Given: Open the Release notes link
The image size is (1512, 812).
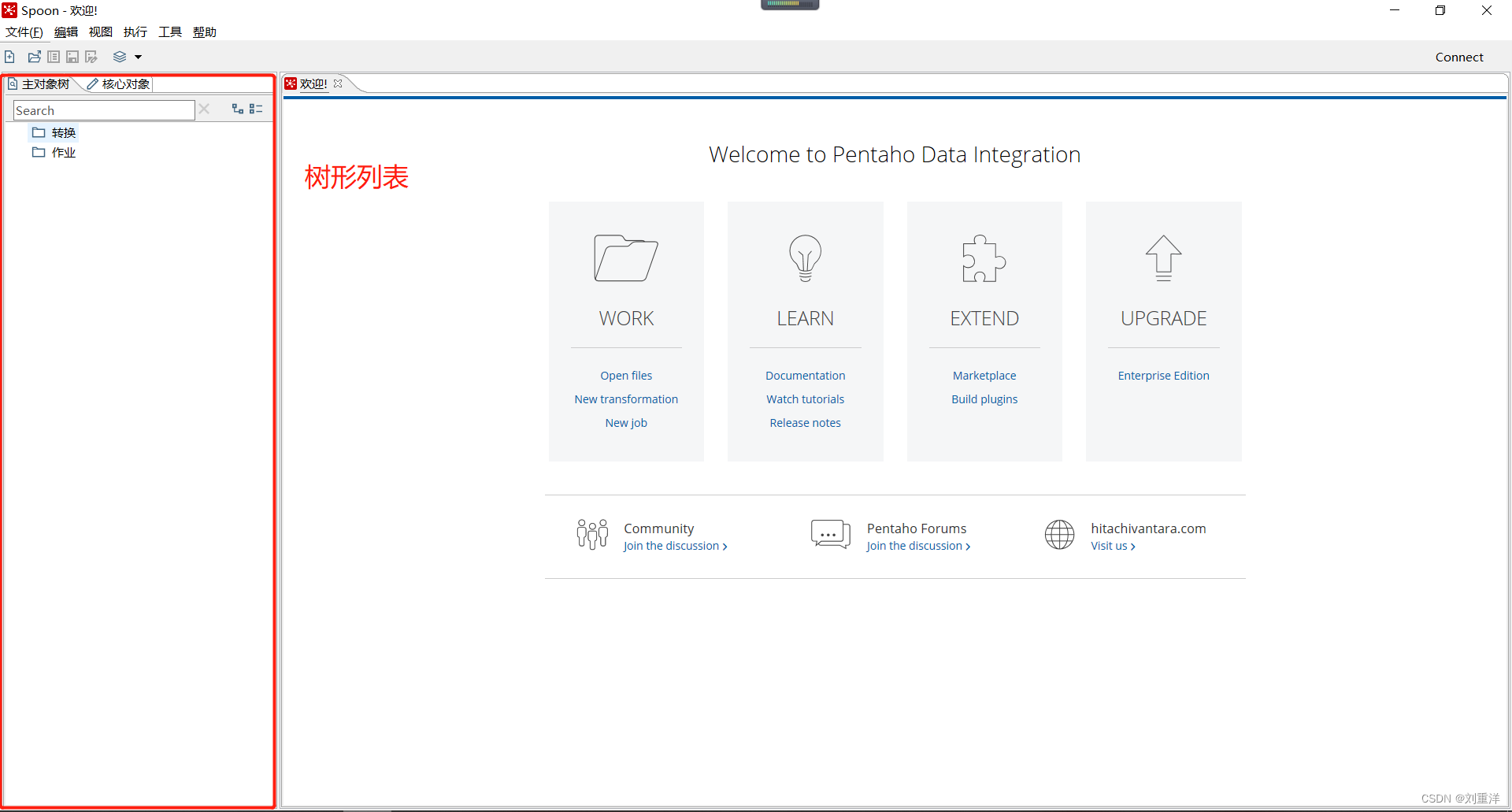Looking at the screenshot, I should tap(805, 423).
